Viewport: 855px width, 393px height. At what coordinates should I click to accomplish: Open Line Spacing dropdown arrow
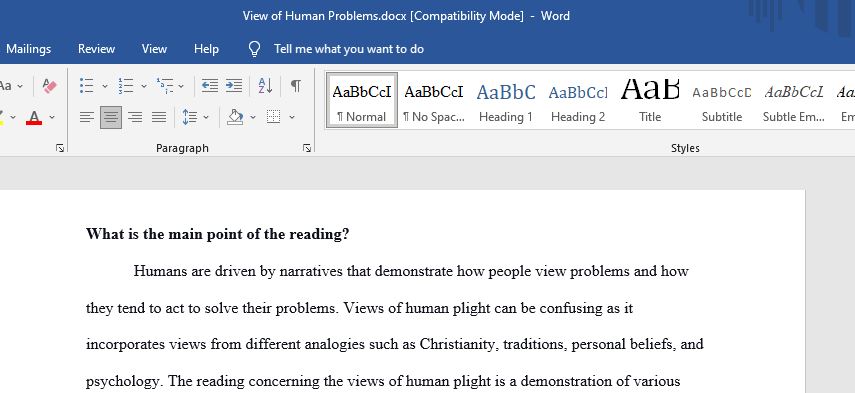click(x=206, y=117)
